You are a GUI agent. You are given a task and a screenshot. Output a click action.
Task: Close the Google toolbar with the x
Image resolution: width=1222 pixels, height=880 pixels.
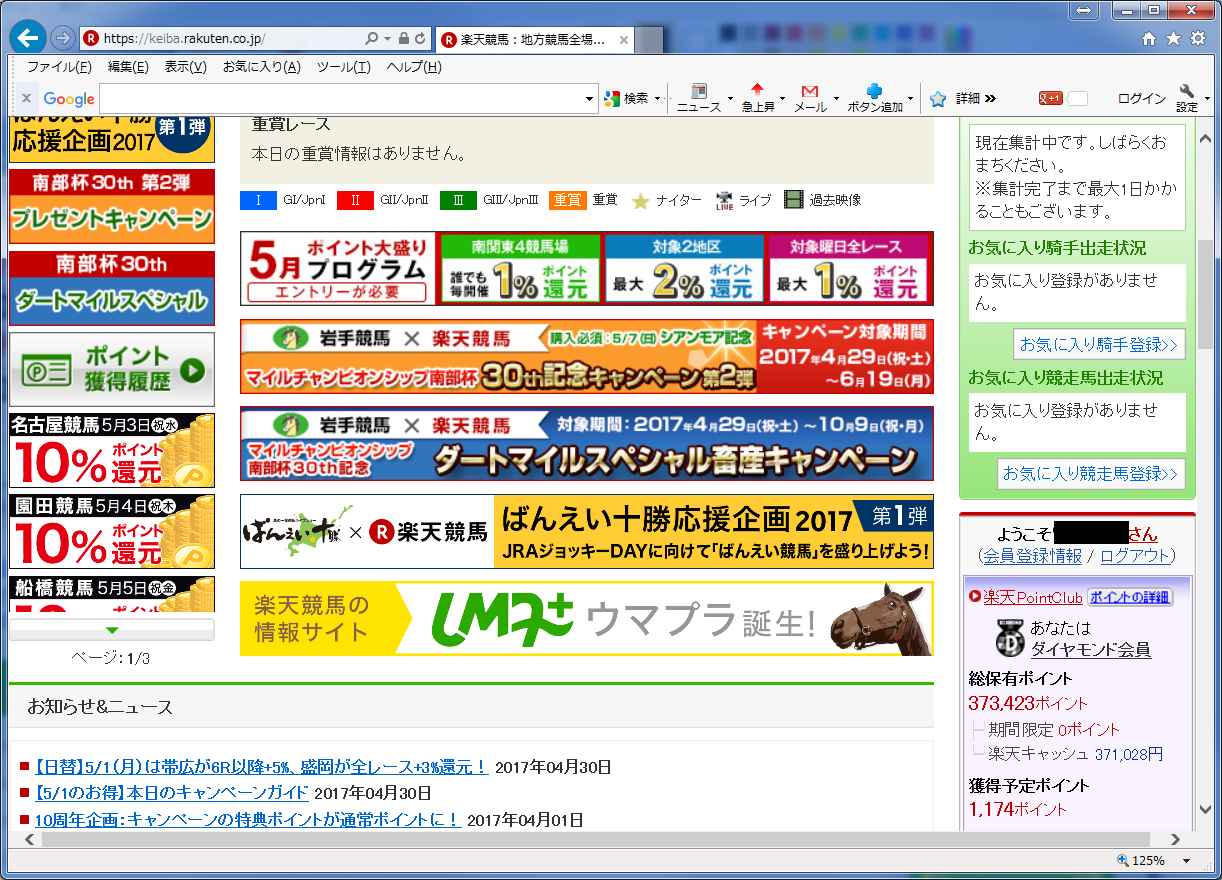27,98
